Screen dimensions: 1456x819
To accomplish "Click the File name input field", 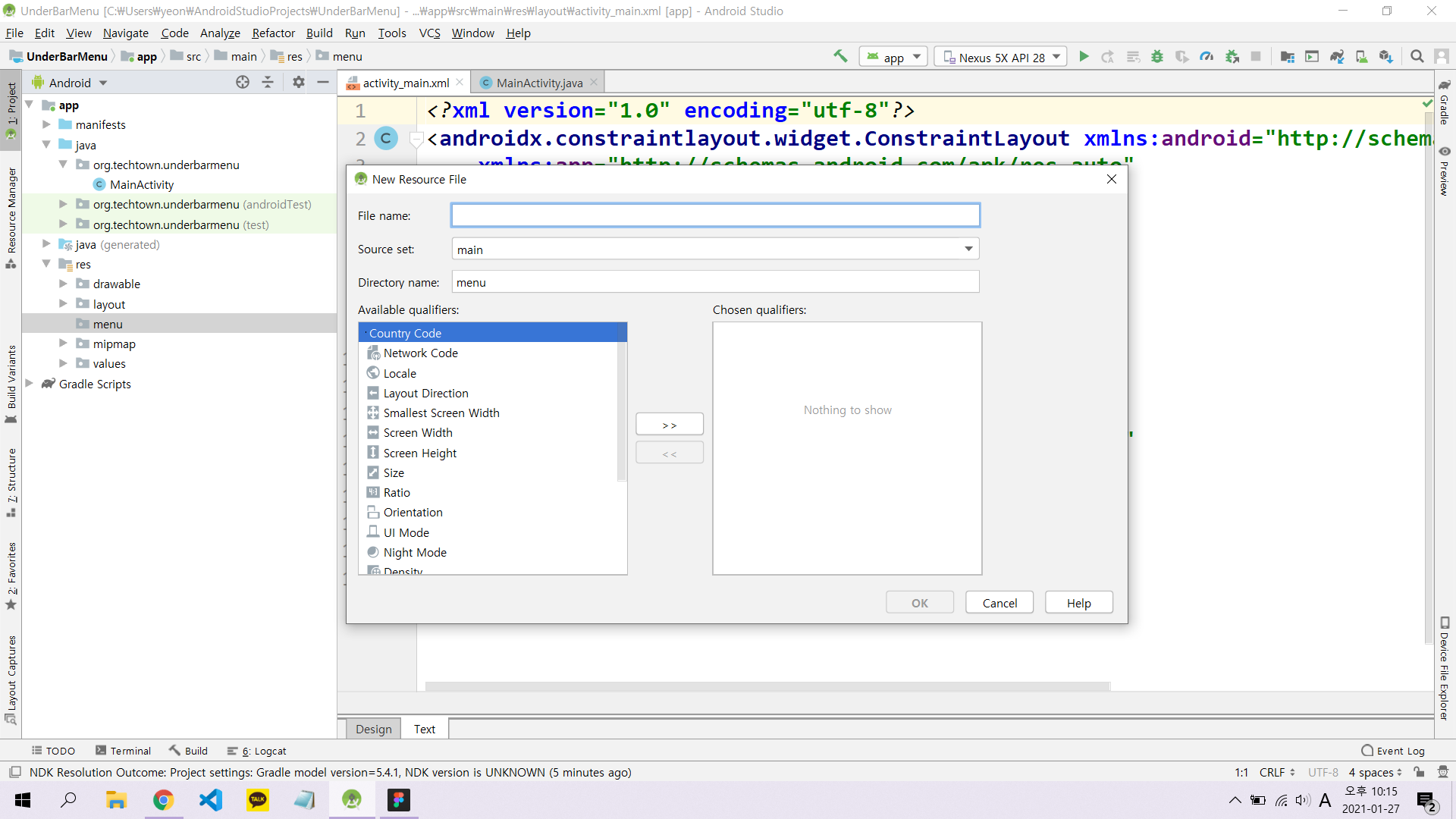I will coord(714,215).
